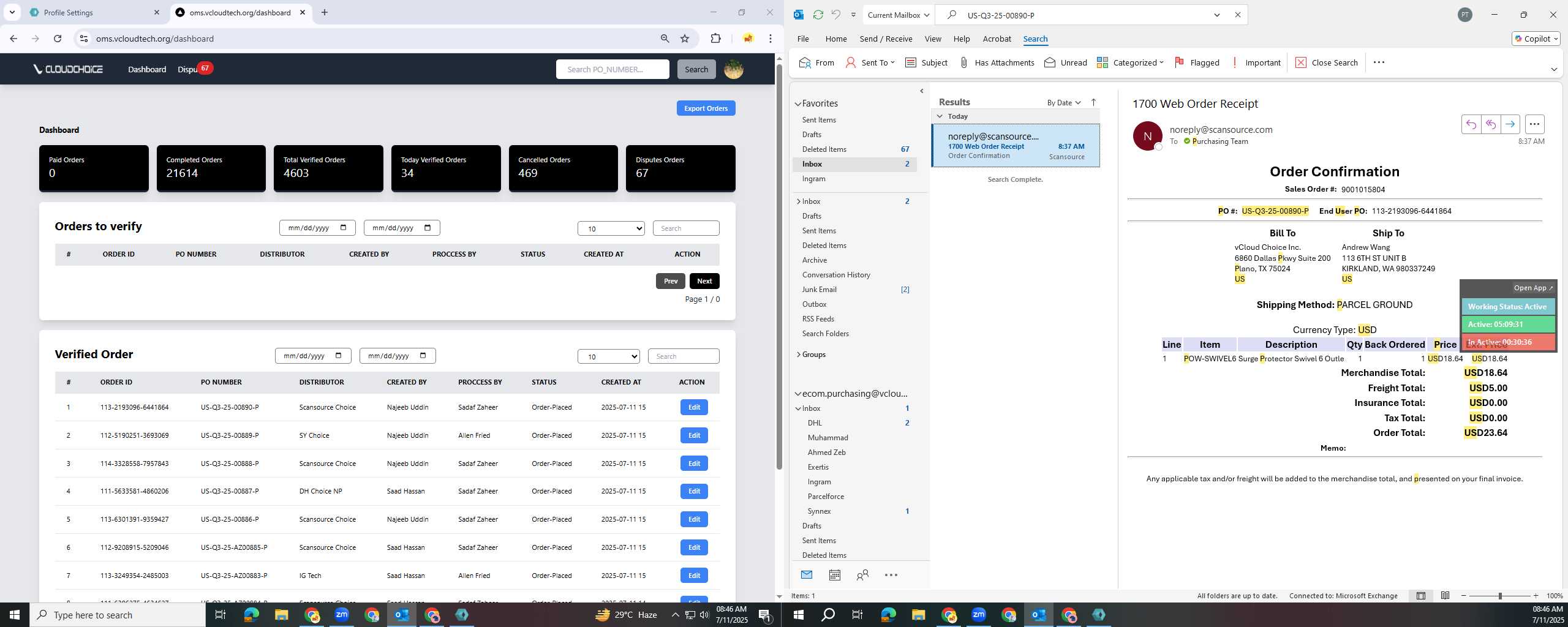Collapse the ecom.purchasing mailbox tree

pos(798,394)
